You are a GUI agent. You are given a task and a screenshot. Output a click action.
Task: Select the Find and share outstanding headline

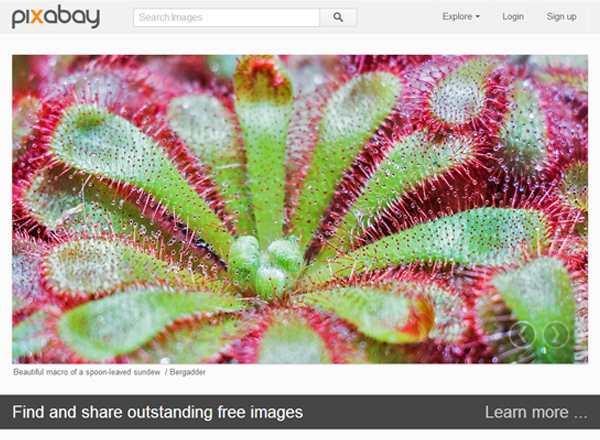click(158, 412)
